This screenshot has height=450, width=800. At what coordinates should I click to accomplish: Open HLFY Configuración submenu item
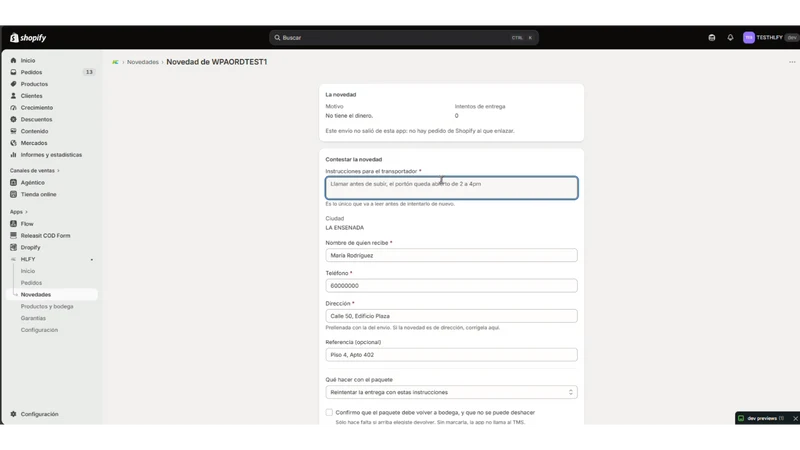39,330
